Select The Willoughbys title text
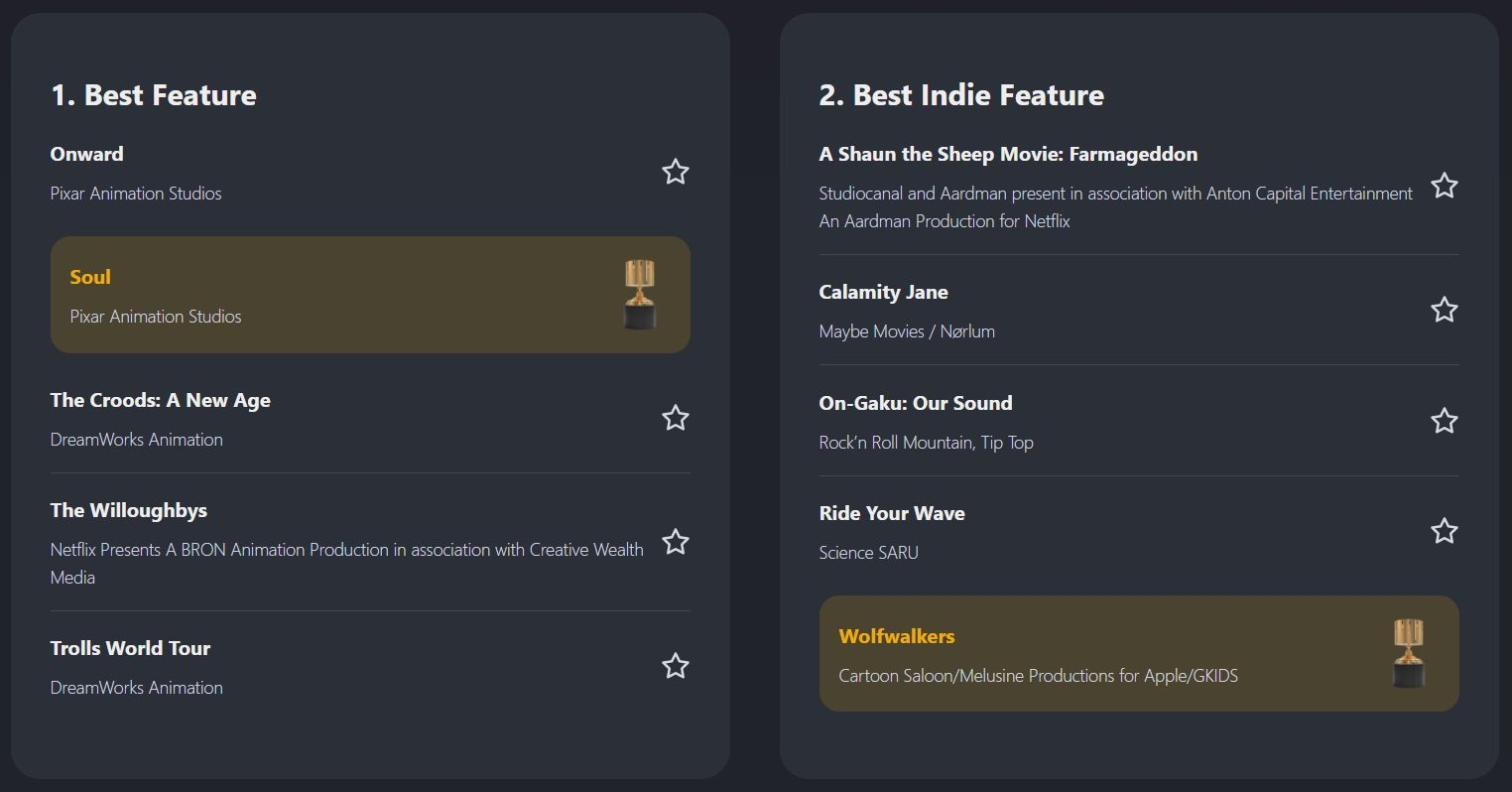 (129, 510)
